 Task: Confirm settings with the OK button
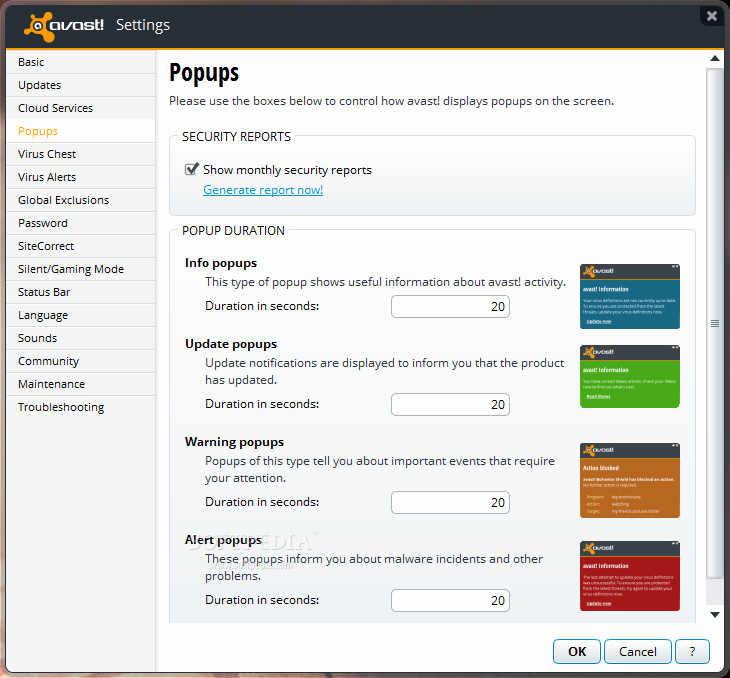coord(577,651)
